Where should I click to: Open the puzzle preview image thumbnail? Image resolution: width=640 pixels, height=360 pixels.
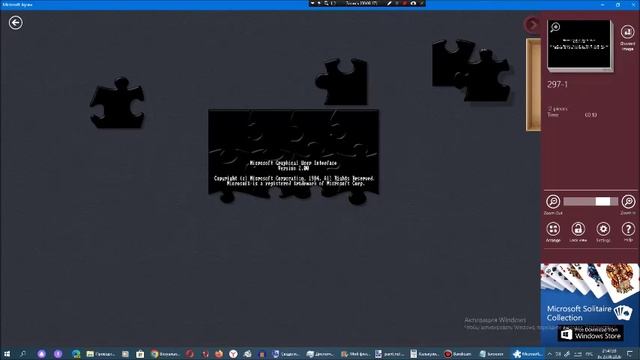point(579,45)
